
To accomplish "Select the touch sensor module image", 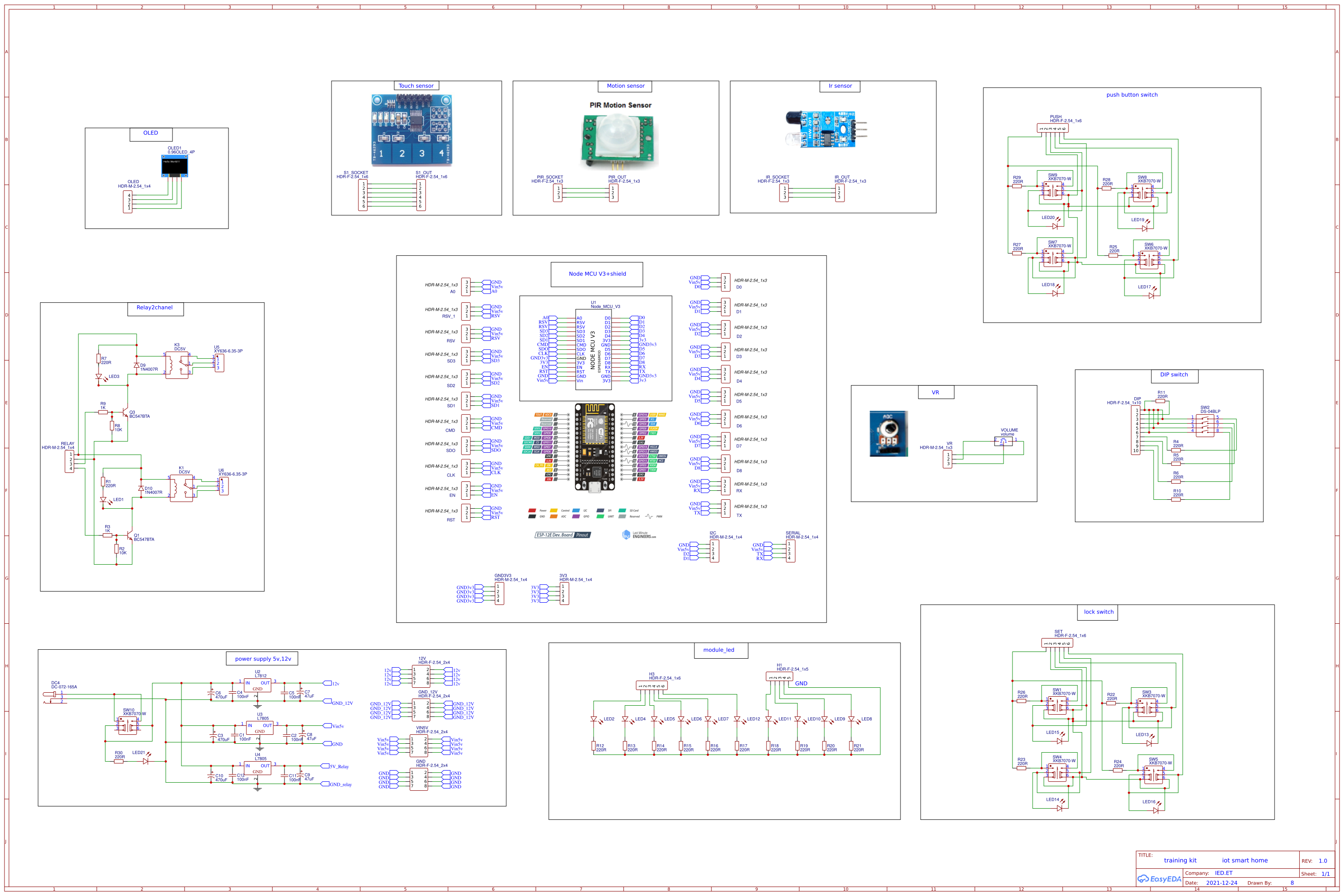I will [x=412, y=130].
